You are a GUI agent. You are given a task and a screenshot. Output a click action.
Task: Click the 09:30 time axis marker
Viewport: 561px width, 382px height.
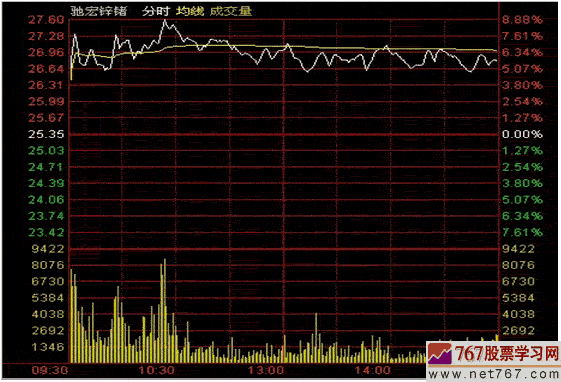click(49, 370)
